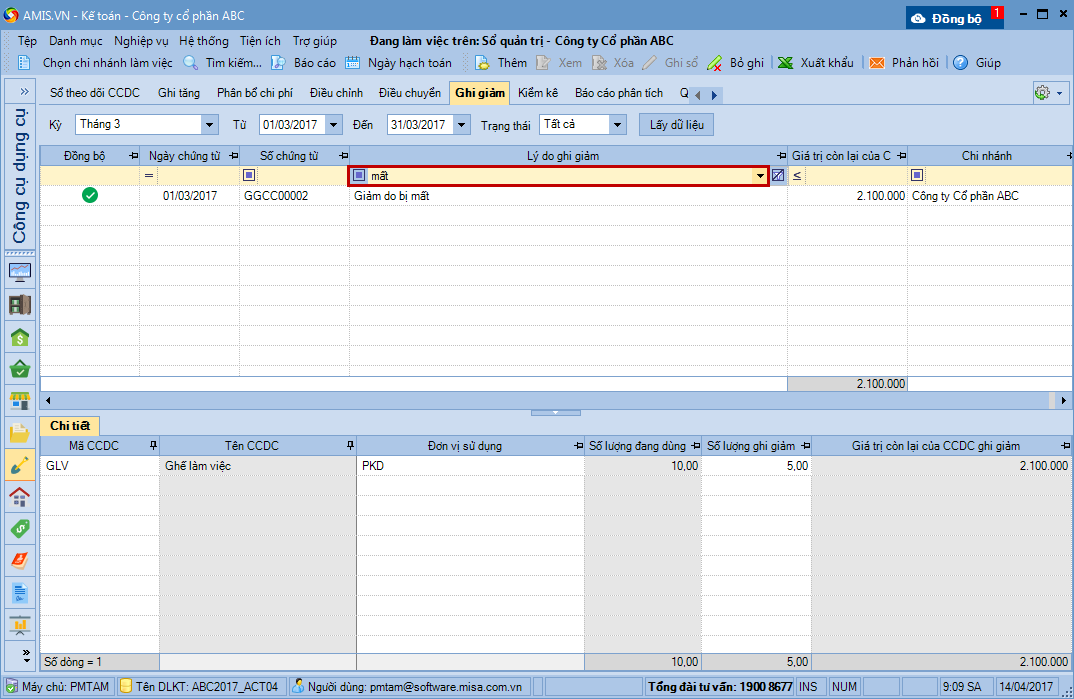The height and width of the screenshot is (699, 1074).
Task: Open the Phản hồi feedback envelope icon
Action: pos(877,63)
